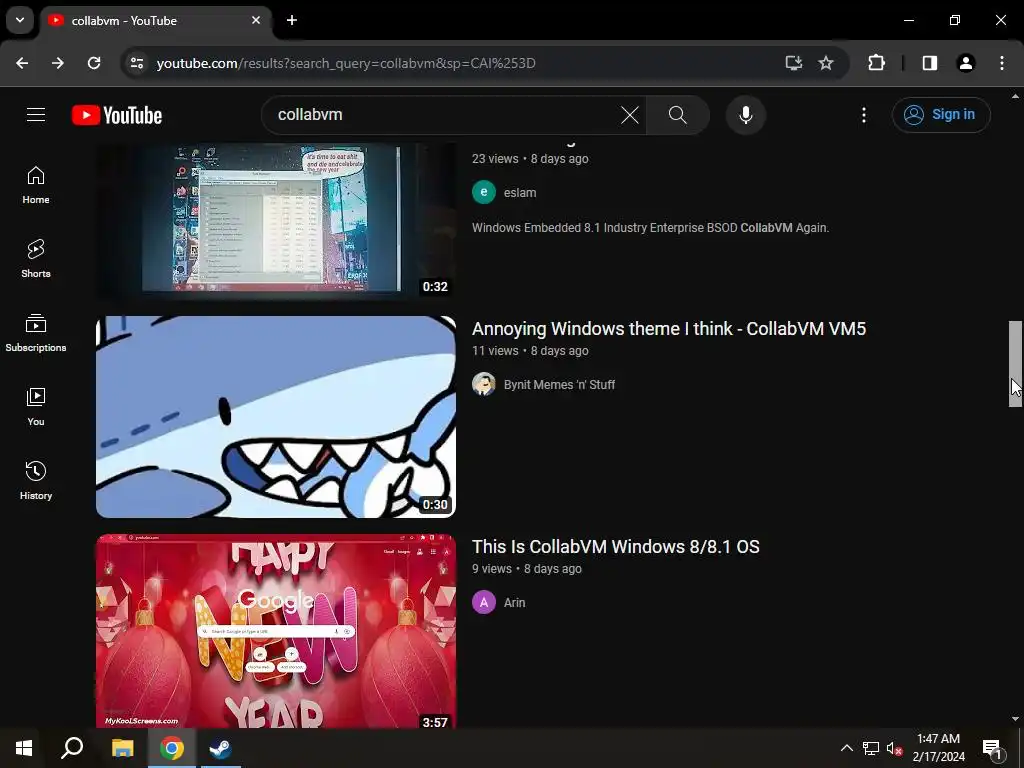
Task: Click '23 views • 8 days ago' text
Action: [530, 159]
